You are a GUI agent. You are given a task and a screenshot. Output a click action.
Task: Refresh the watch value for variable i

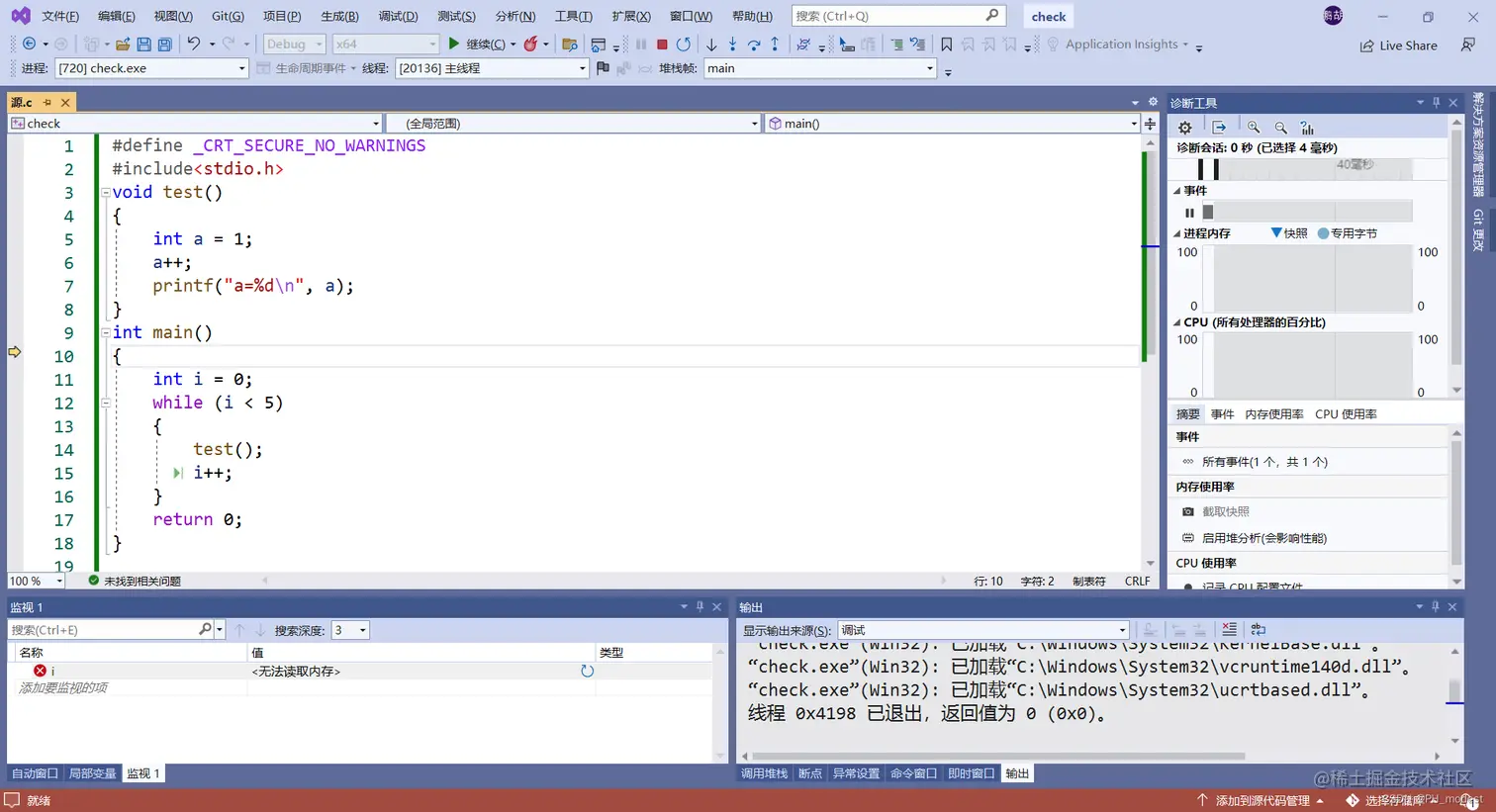pos(587,671)
